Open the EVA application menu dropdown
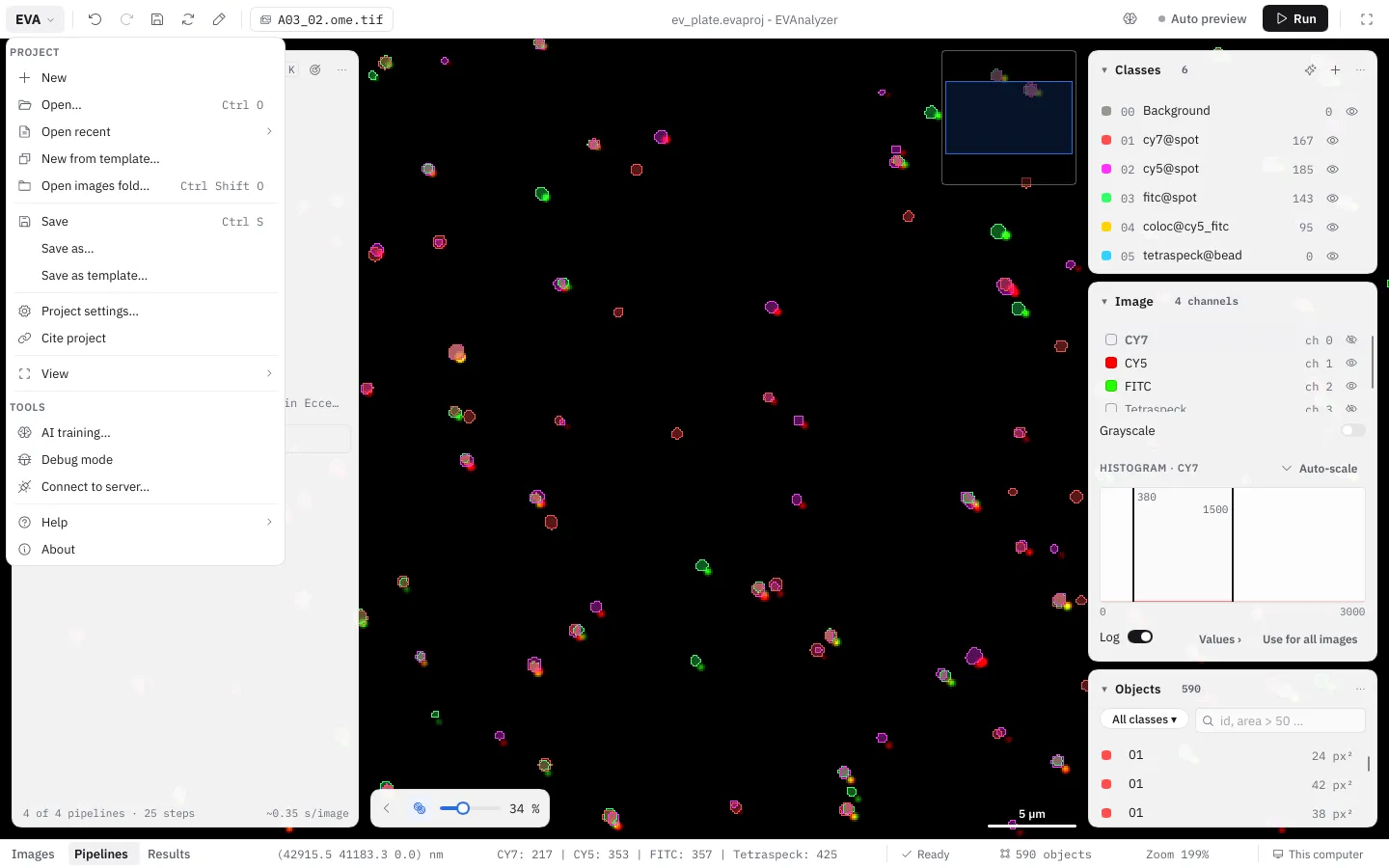1389x868 pixels. click(35, 19)
